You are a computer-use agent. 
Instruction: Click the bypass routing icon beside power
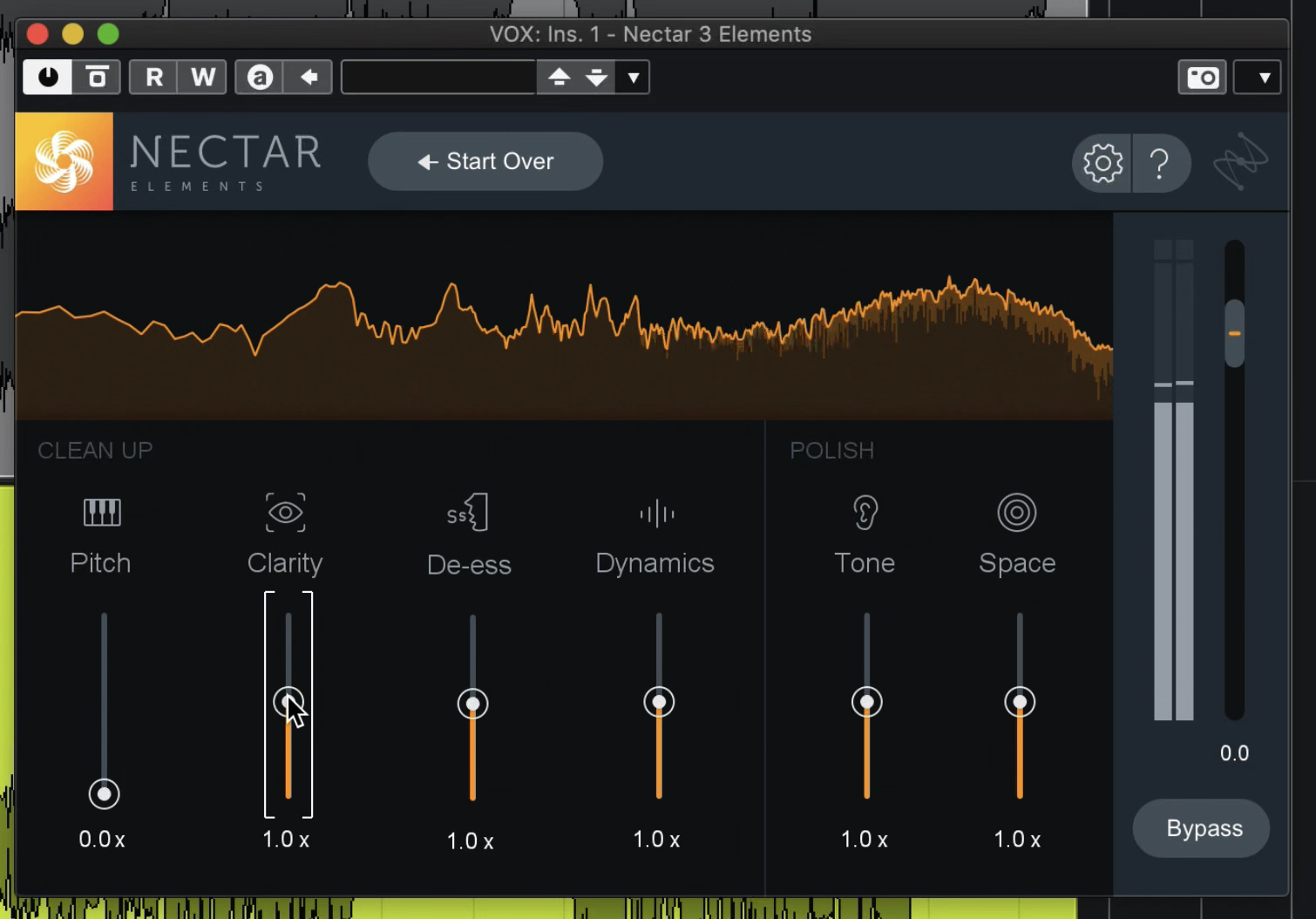click(97, 77)
